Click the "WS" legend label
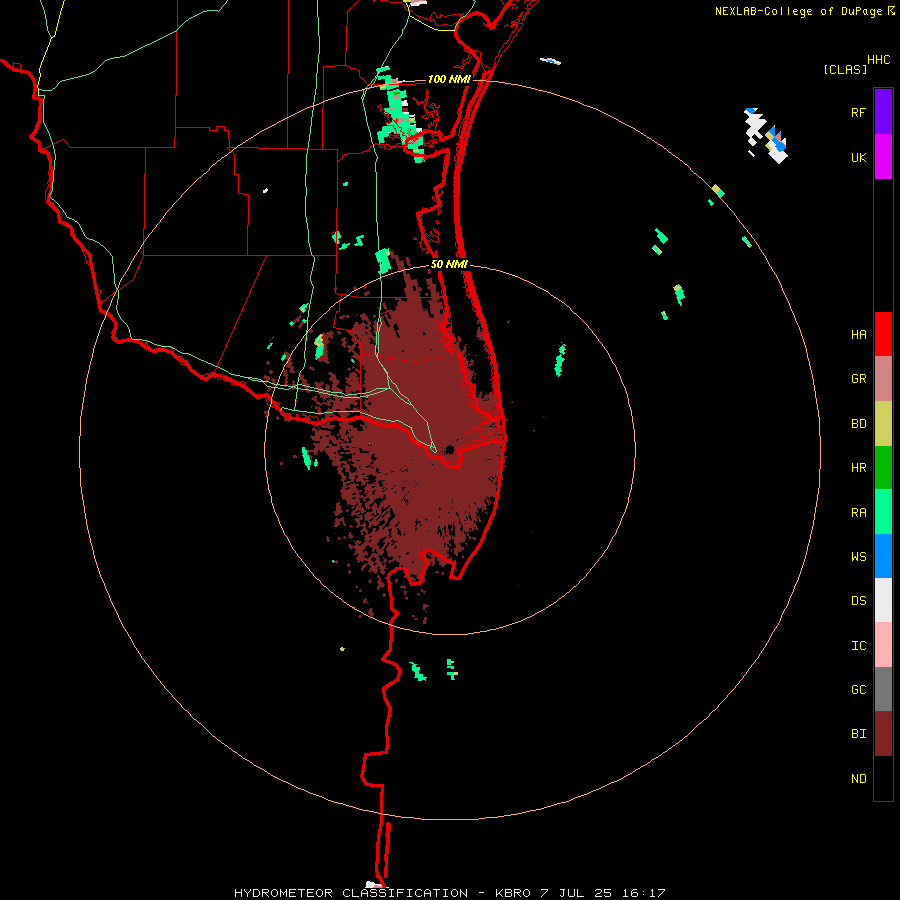The height and width of the screenshot is (900, 900). [x=858, y=557]
